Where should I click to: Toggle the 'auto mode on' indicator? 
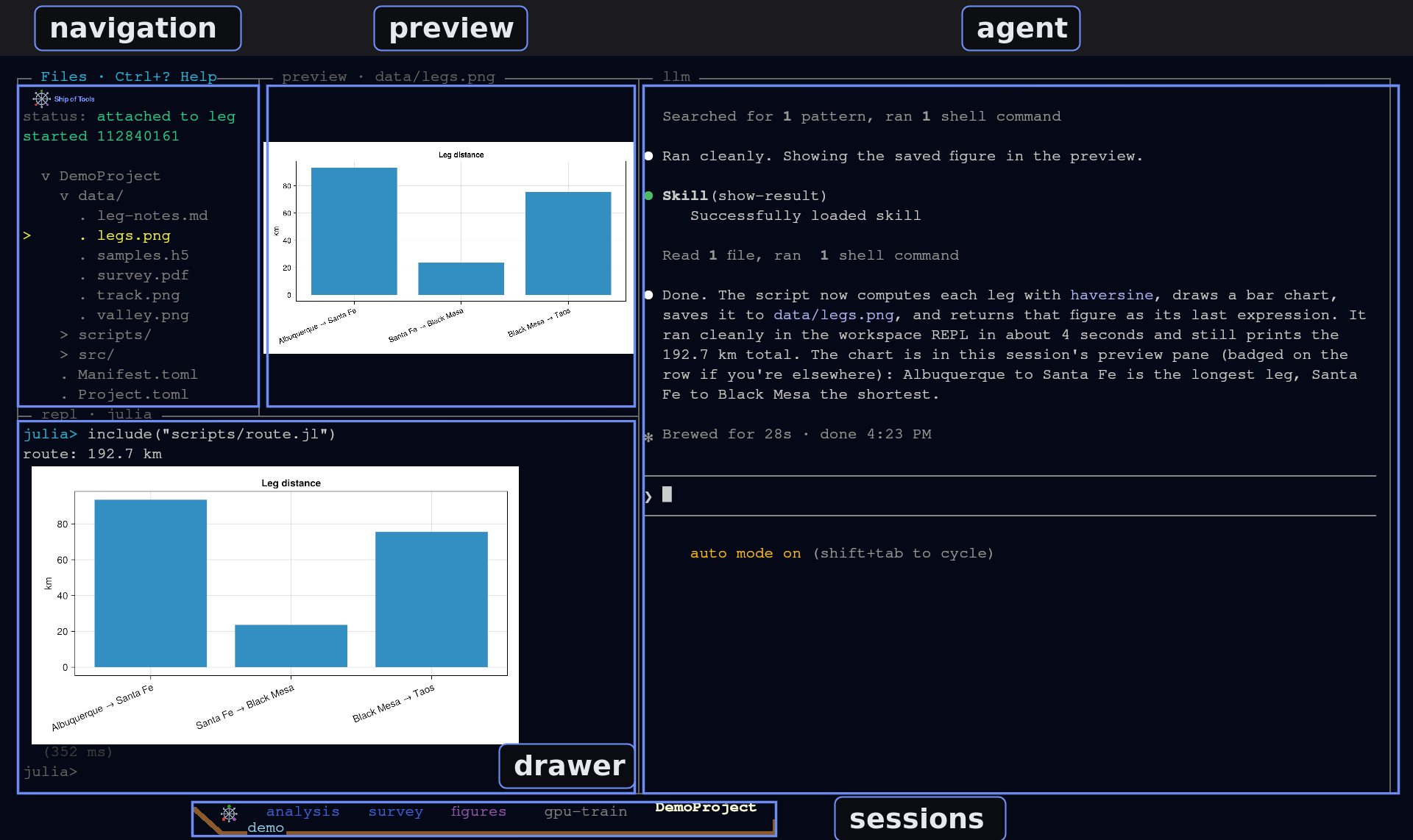[745, 553]
